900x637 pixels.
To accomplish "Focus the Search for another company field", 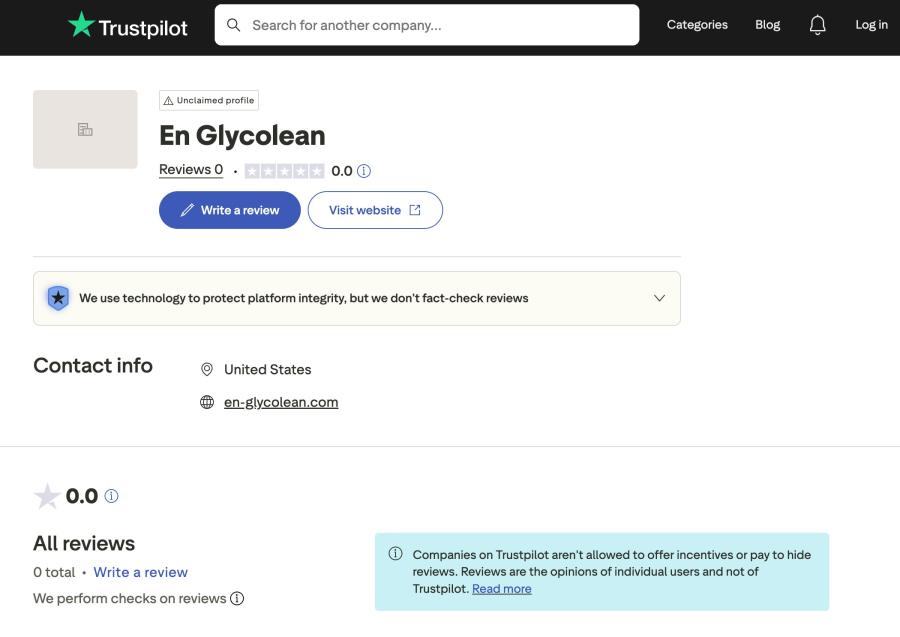I will pyautogui.click(x=440, y=25).
